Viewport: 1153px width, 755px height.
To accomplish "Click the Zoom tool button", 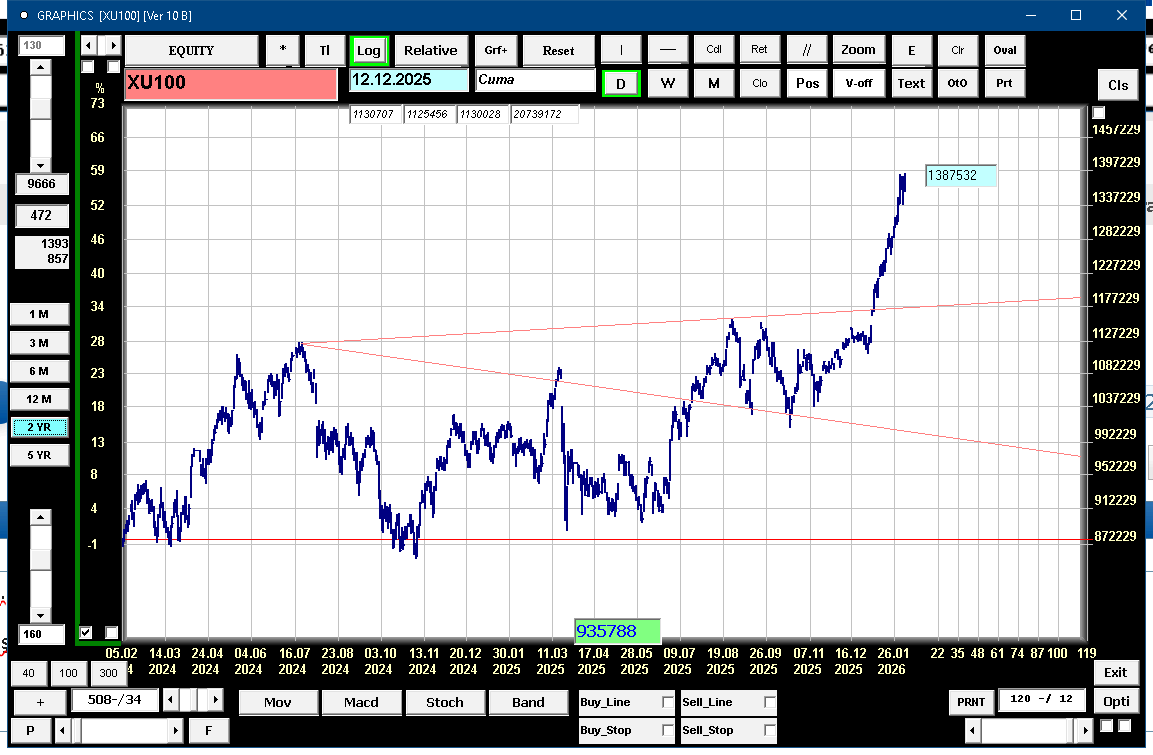I will pyautogui.click(x=858, y=50).
